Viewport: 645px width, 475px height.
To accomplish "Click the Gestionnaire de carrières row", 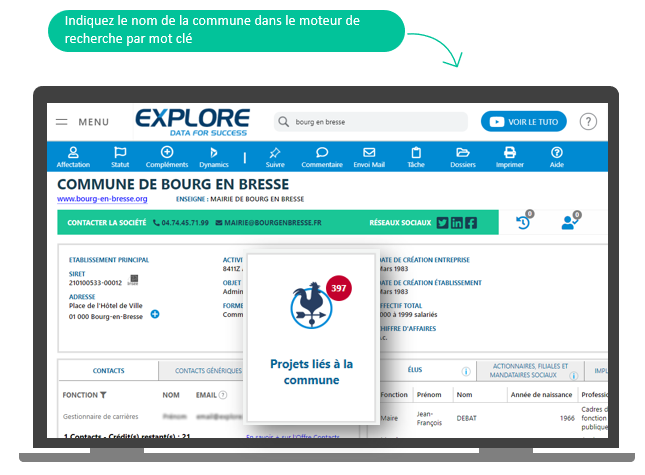I will pos(153,416).
